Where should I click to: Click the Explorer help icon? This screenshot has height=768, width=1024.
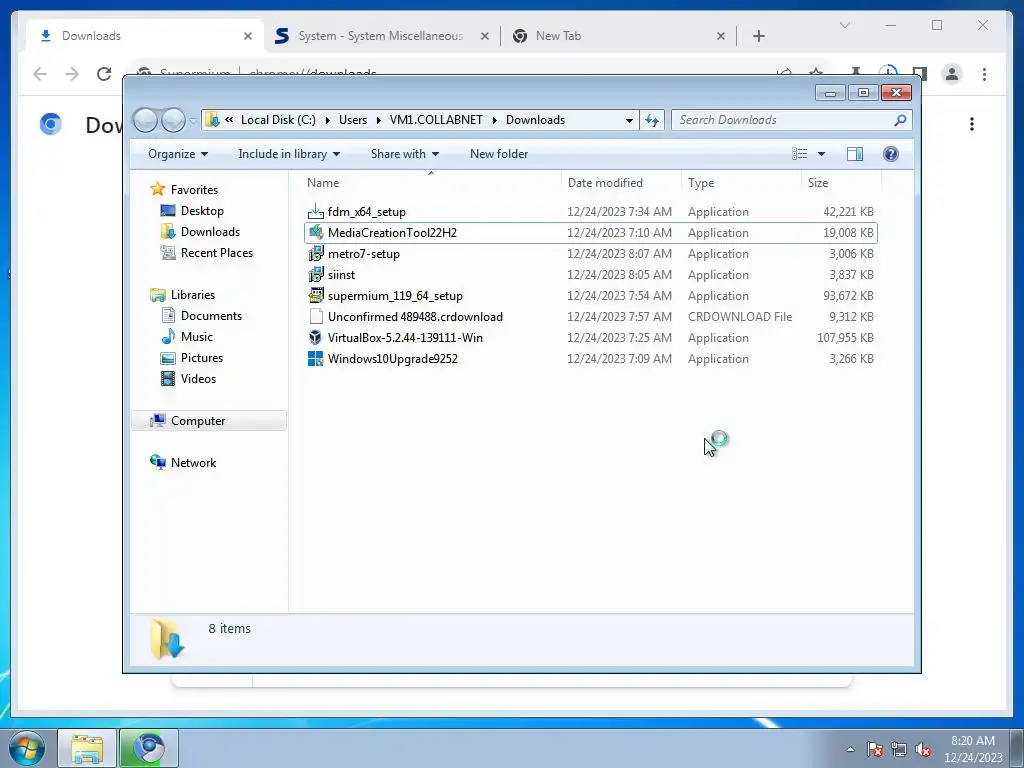[x=890, y=153]
